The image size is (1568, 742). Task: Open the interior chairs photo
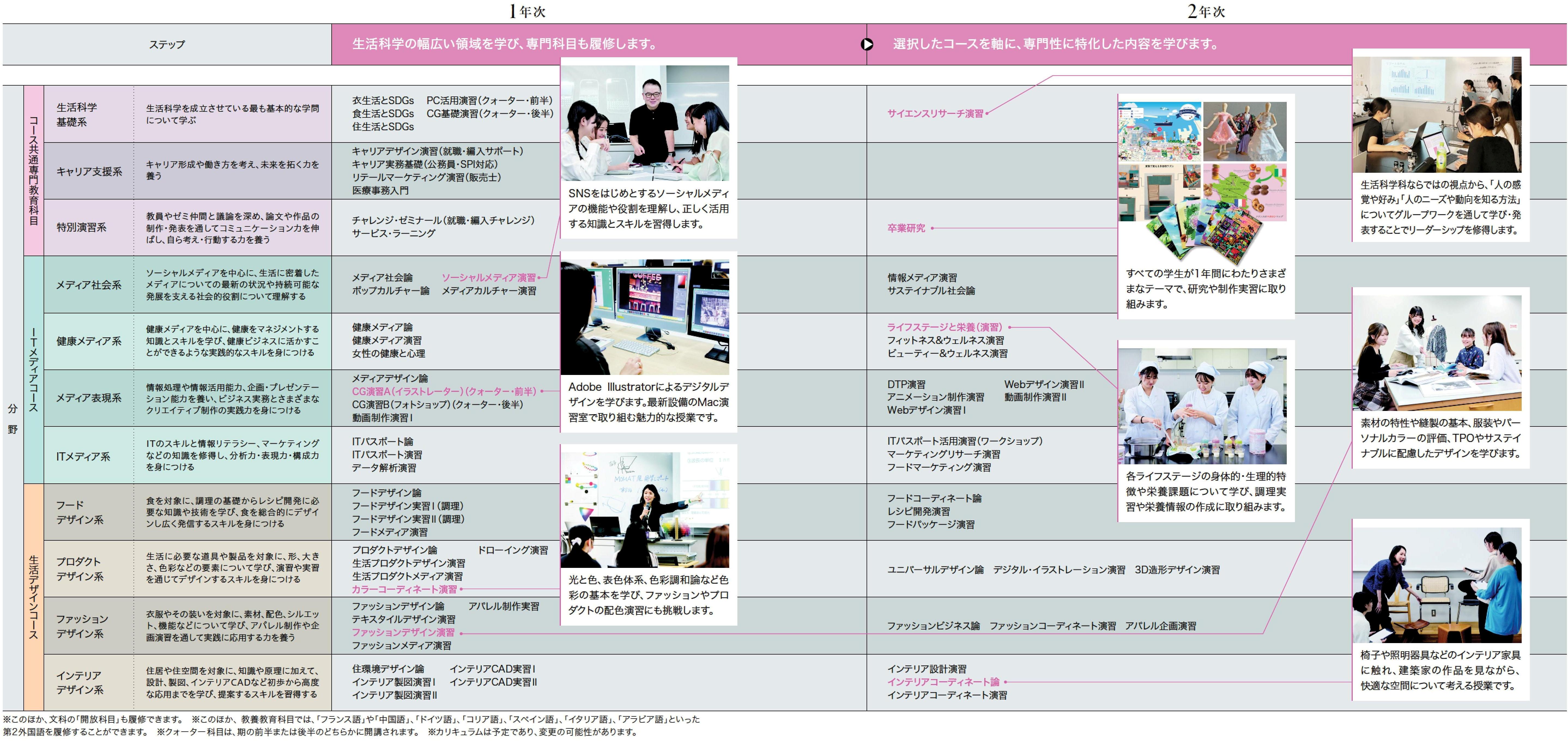(1437, 585)
